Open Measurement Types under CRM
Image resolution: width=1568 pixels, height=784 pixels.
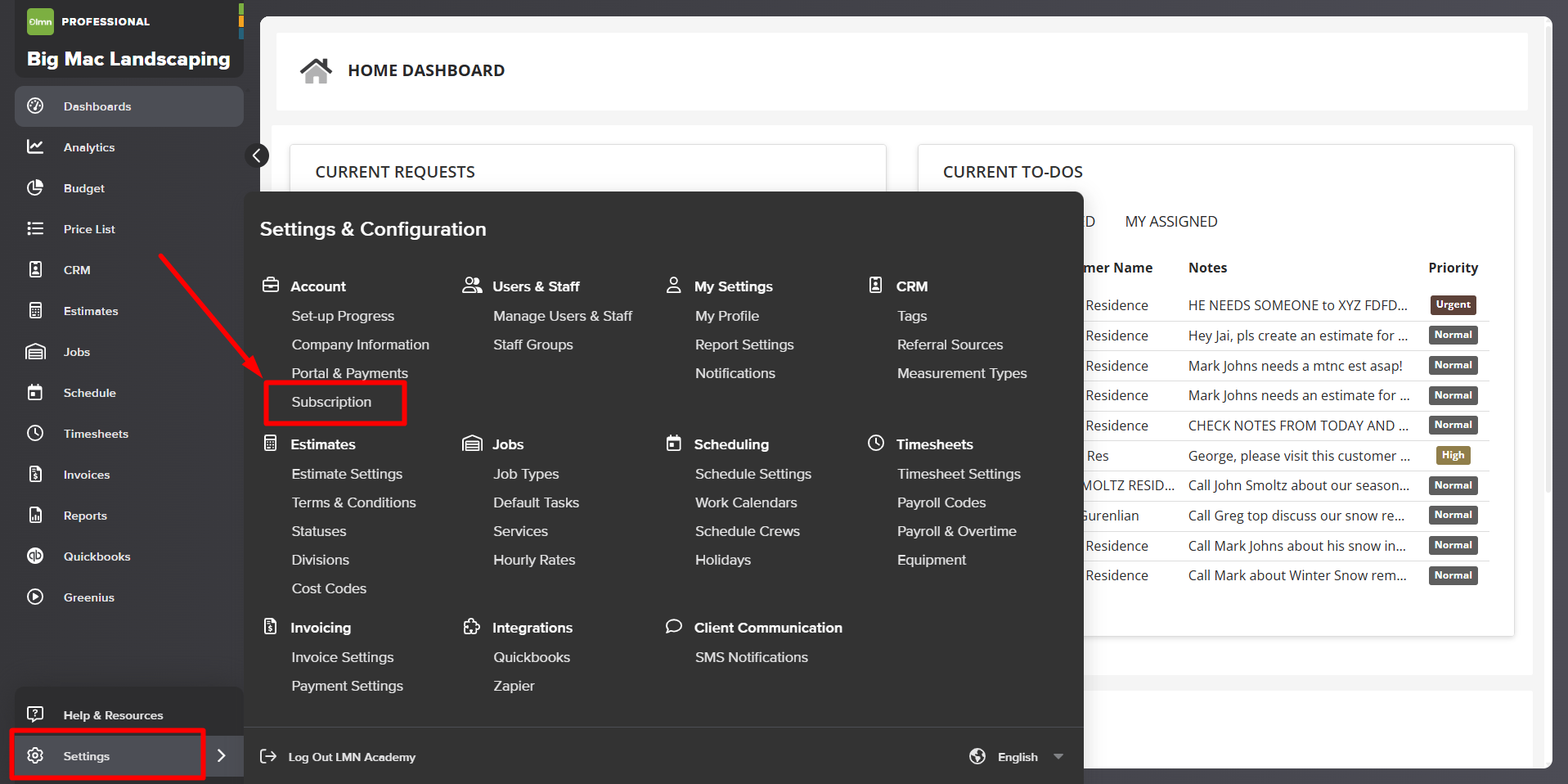(962, 373)
